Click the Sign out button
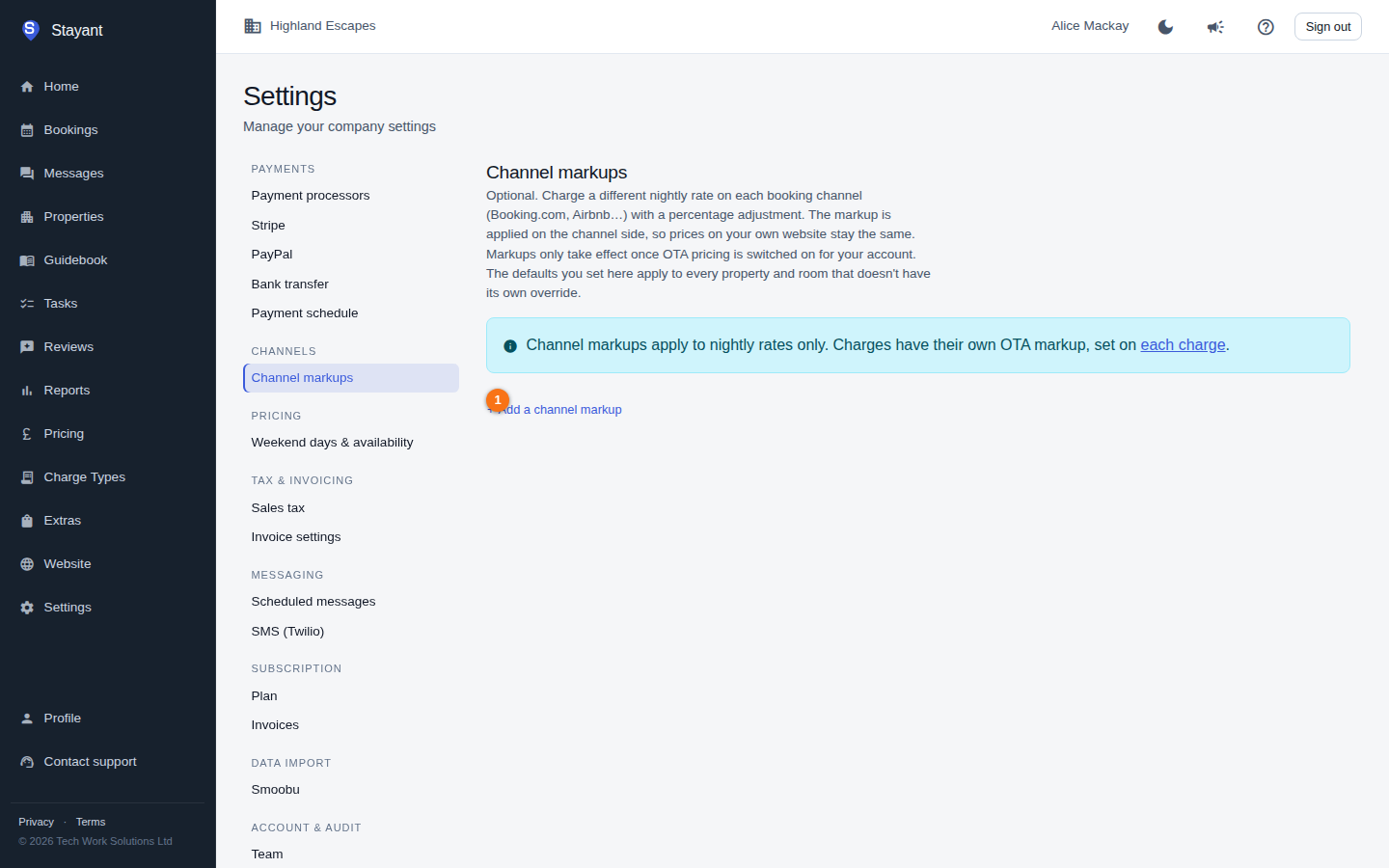 pos(1328,27)
